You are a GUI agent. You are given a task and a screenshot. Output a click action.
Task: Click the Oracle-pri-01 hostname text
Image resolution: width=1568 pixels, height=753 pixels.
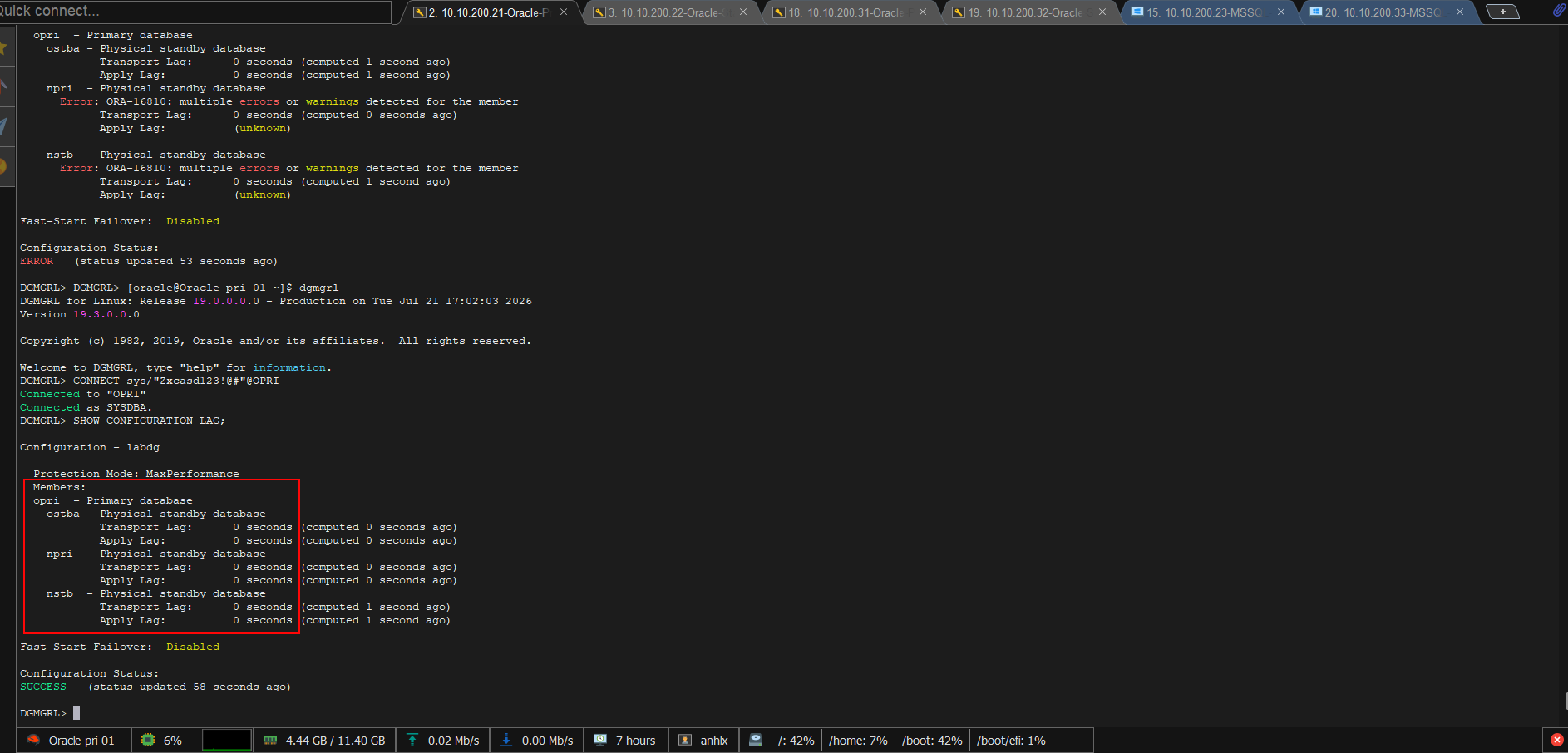81,741
